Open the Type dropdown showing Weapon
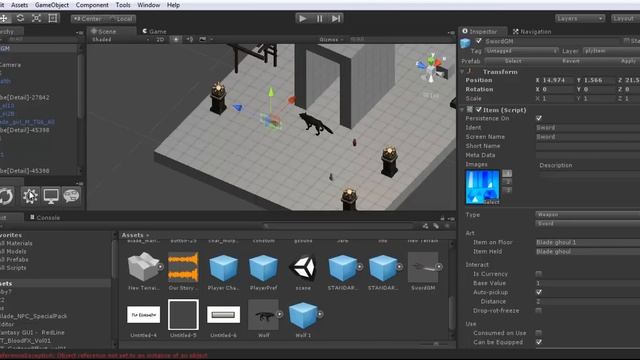The width and height of the screenshot is (640, 360). pyautogui.click(x=588, y=214)
